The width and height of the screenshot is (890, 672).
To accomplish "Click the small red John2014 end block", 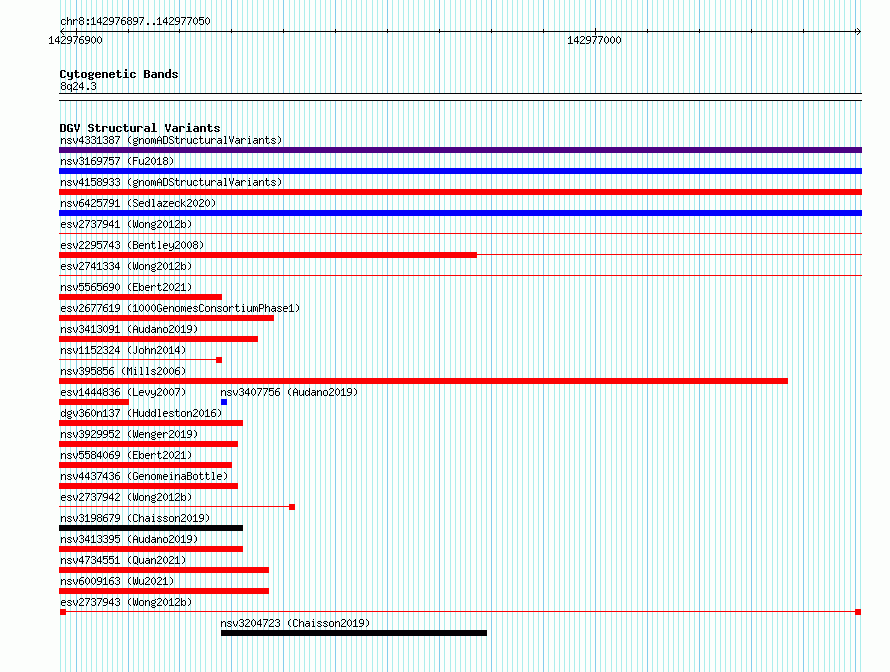I will [x=219, y=360].
